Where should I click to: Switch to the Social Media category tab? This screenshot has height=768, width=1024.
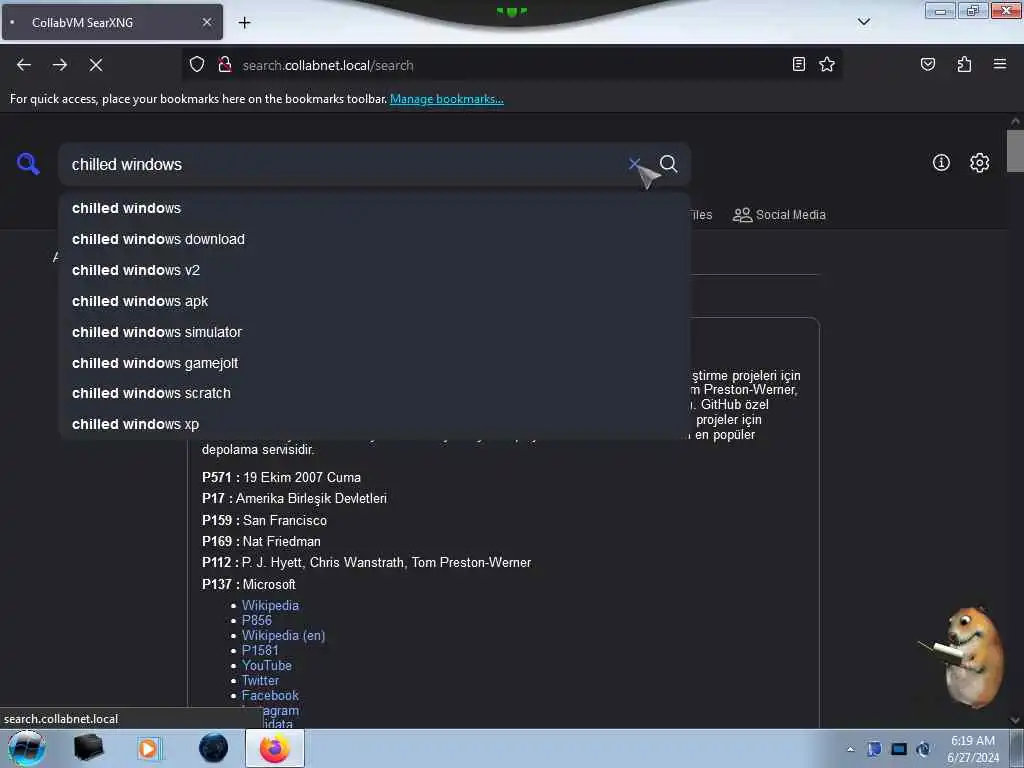click(x=779, y=215)
